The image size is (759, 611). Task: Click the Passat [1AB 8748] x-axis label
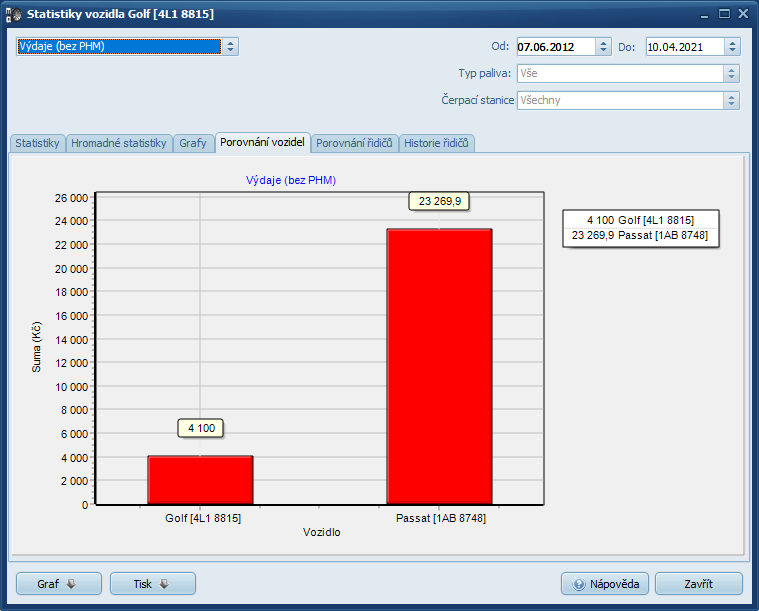click(441, 518)
